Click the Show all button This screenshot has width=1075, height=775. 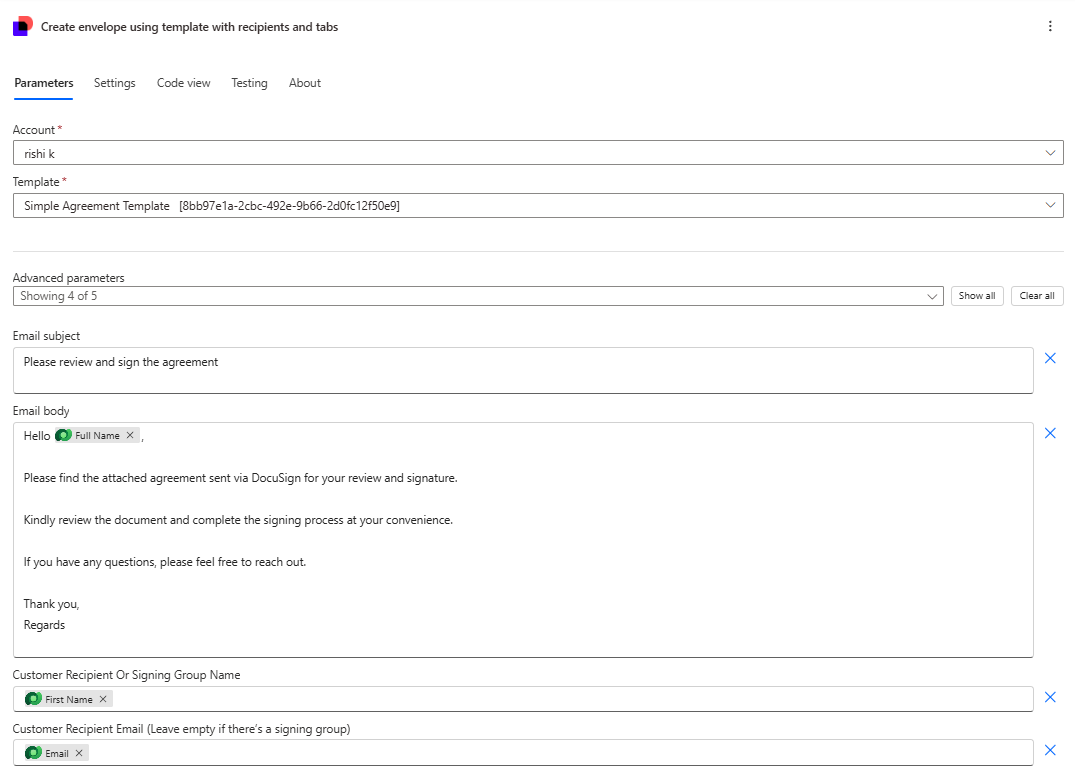pyautogui.click(x=977, y=296)
